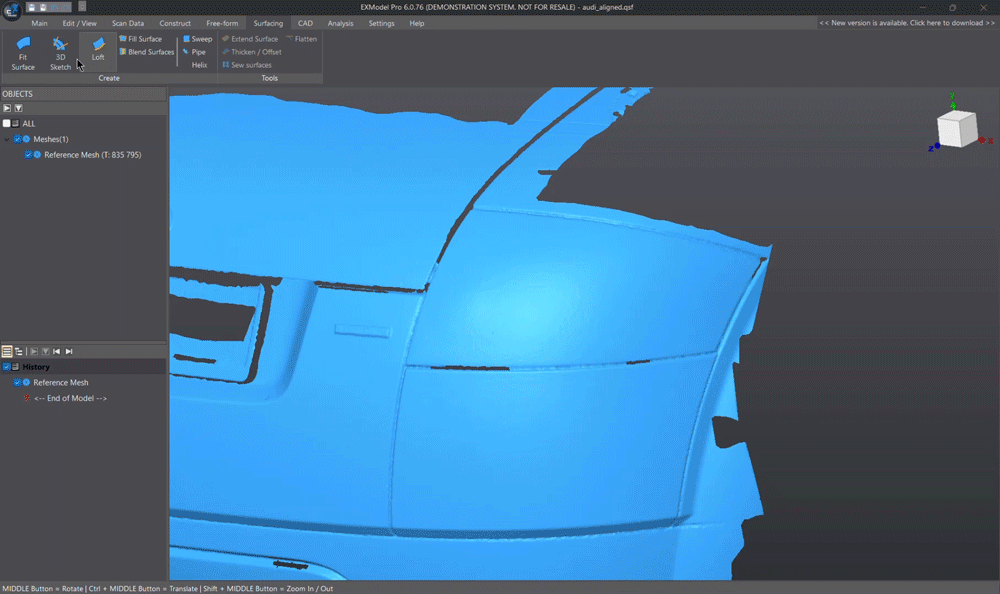The image size is (1000, 594).
Task: Open the 3D Sketch tool
Action: coord(60,52)
